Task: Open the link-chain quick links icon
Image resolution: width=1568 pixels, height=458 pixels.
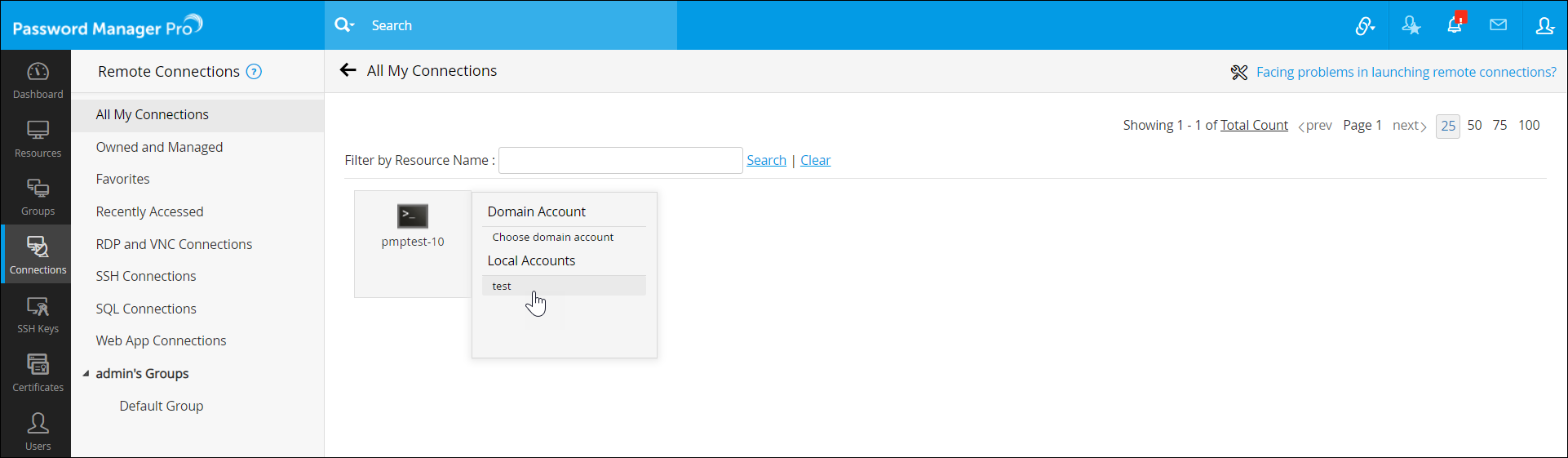Action: coord(1365,26)
